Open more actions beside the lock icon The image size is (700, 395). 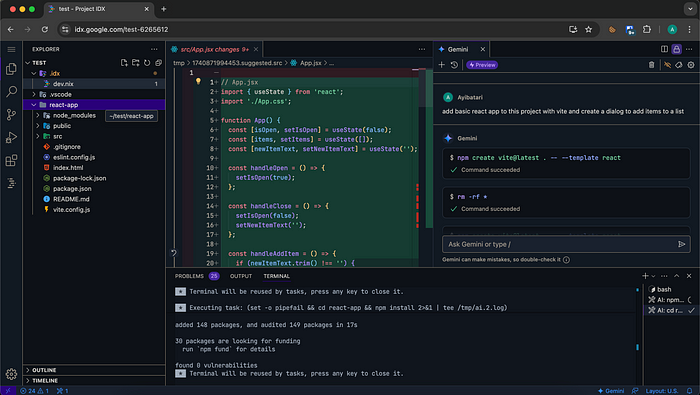click(689, 49)
